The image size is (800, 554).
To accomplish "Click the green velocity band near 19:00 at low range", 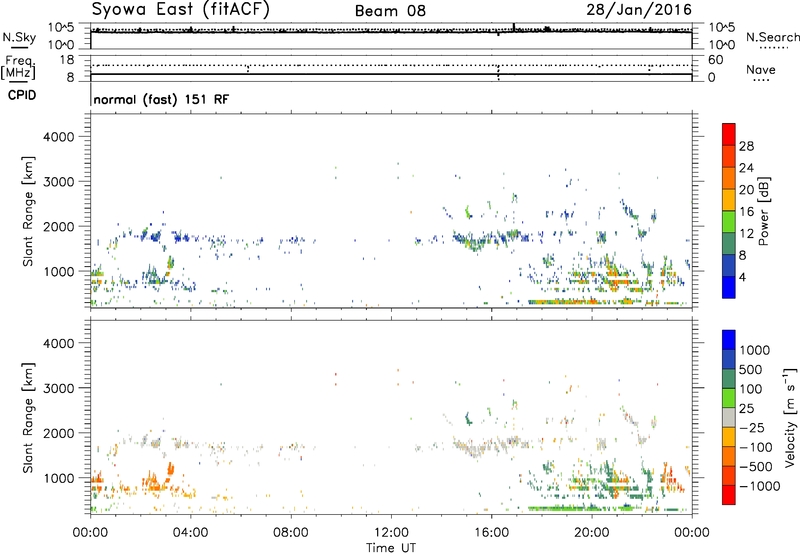I will click(582, 508).
